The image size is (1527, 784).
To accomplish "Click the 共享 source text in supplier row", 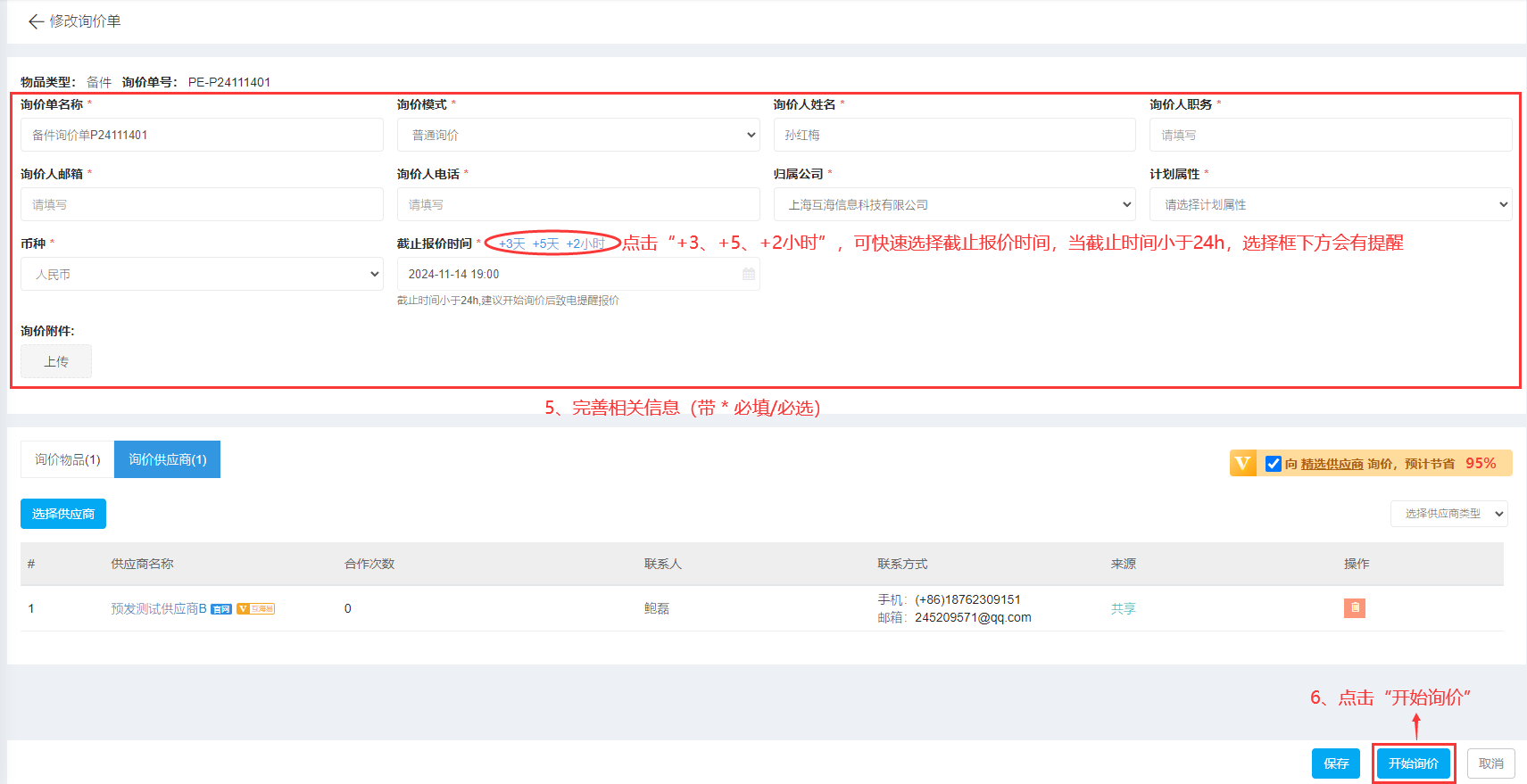I will [1123, 608].
